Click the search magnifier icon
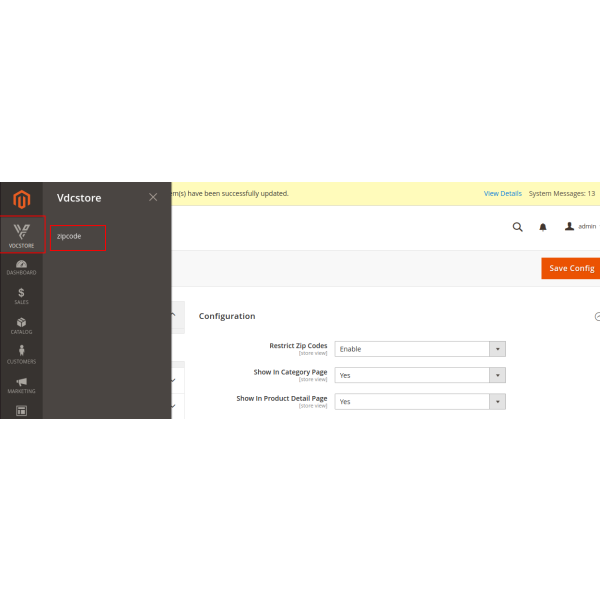 click(x=517, y=227)
